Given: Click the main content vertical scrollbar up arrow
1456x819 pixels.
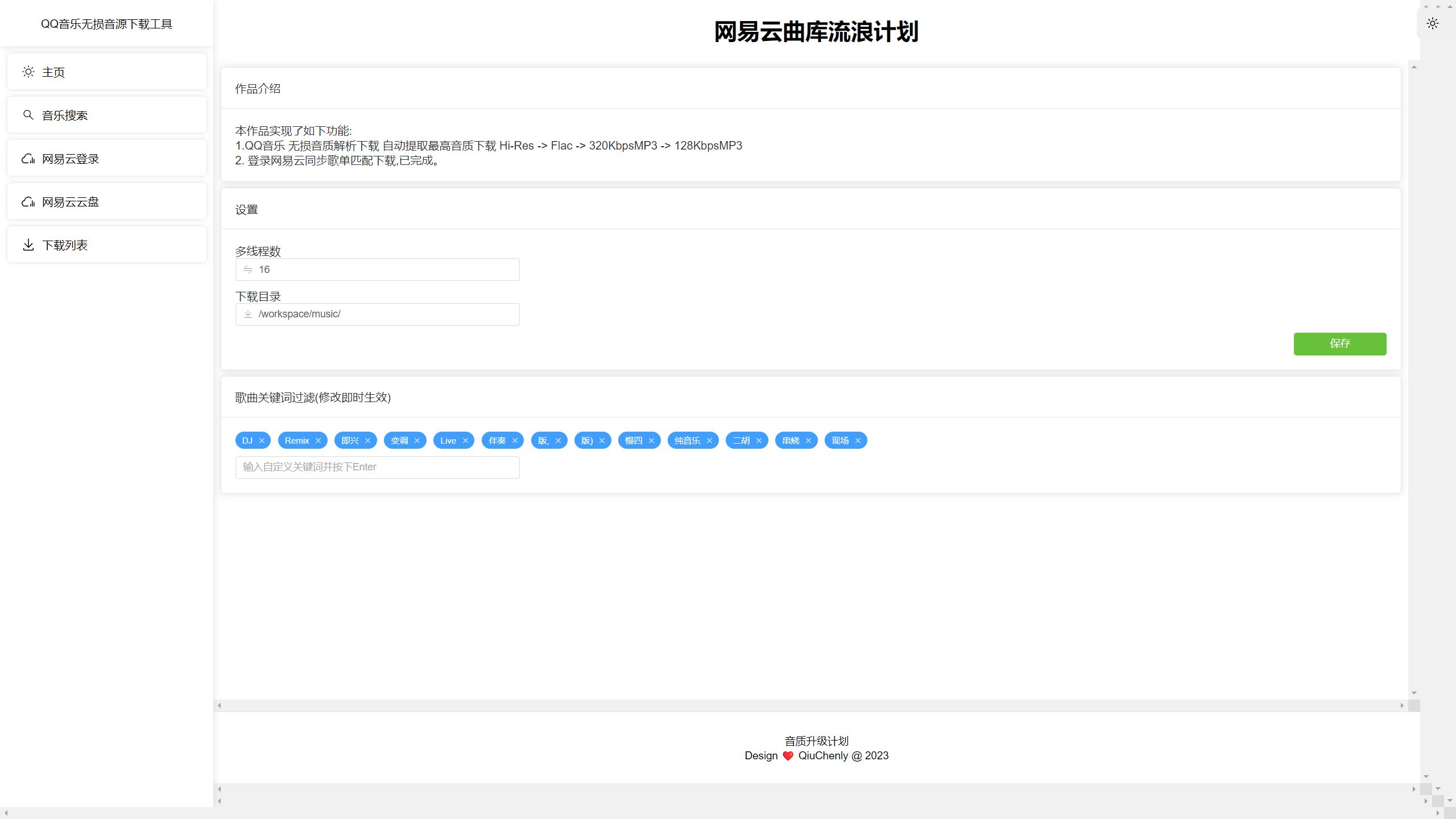Looking at the screenshot, I should (1414, 67).
